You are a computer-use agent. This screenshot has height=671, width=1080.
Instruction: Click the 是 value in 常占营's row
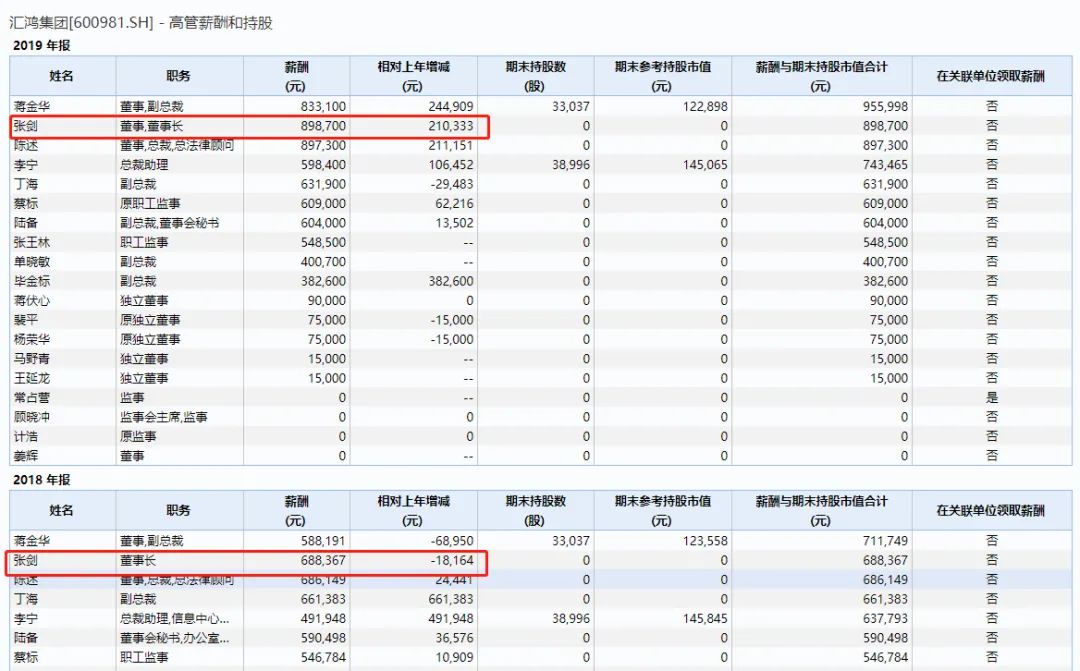tap(992, 398)
